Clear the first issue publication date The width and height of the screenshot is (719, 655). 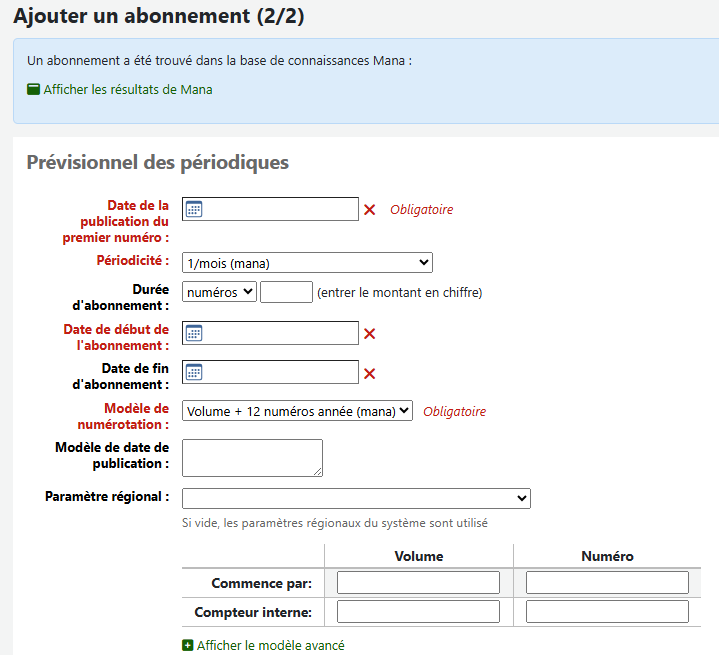[x=369, y=210]
